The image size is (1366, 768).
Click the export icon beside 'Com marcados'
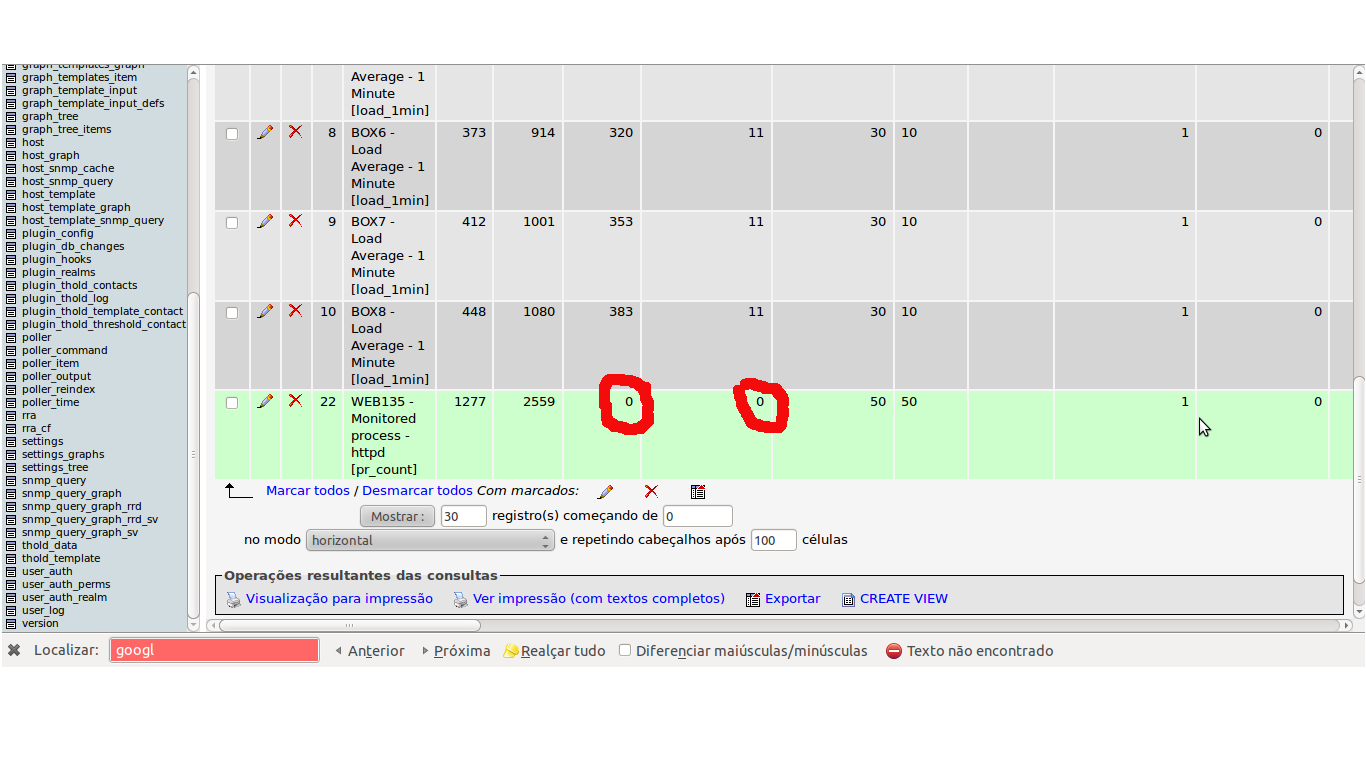[x=698, y=492]
